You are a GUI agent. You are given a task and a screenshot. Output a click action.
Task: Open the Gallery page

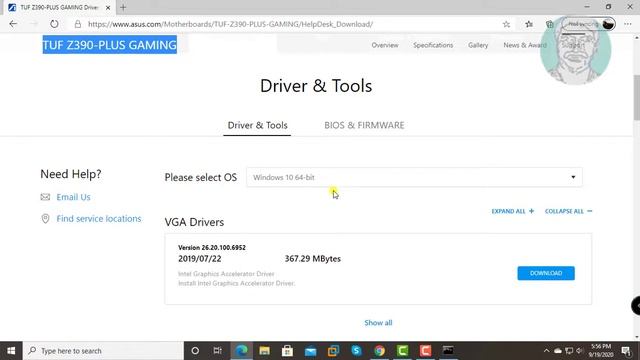tap(478, 45)
